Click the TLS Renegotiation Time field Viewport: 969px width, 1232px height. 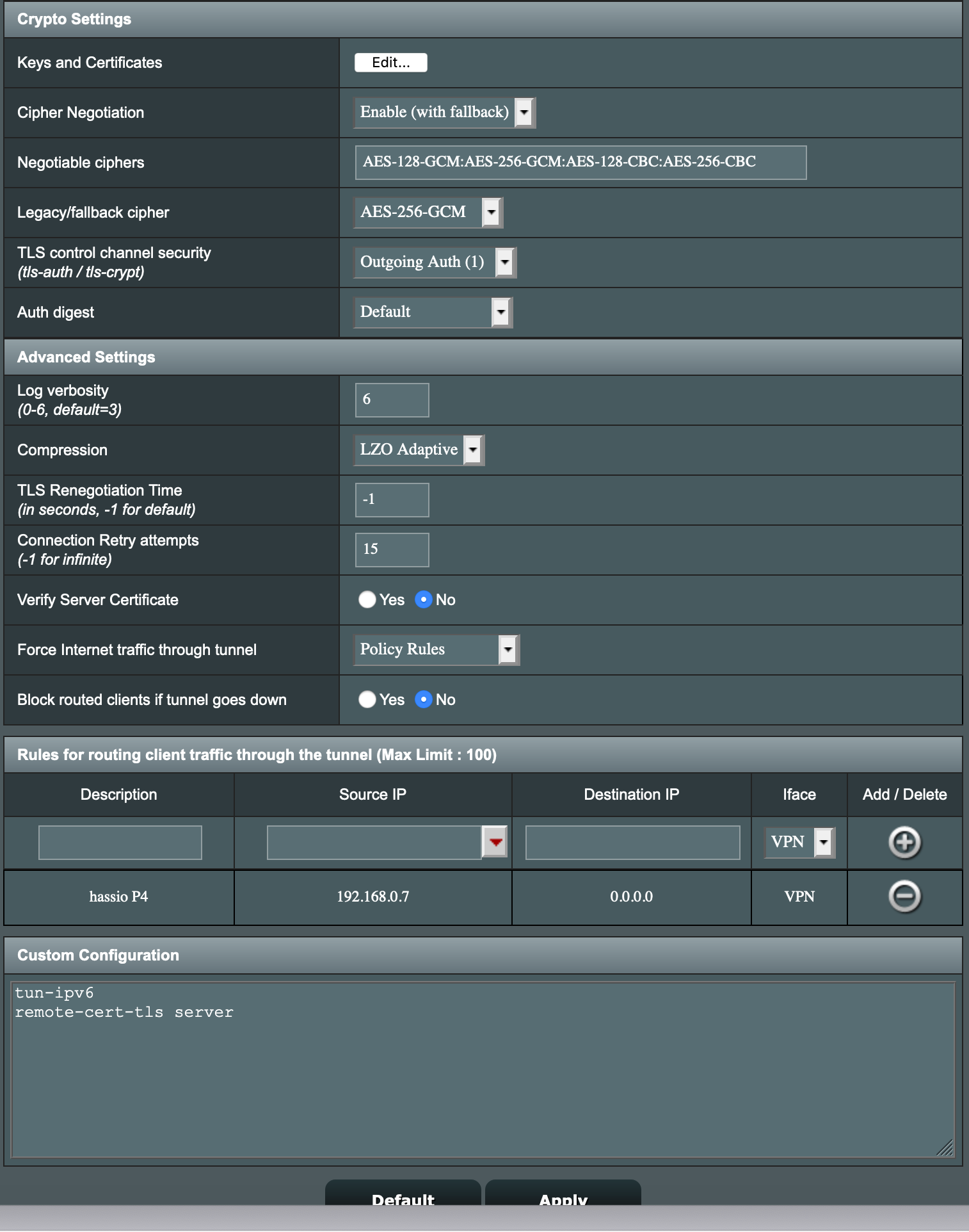coord(392,500)
